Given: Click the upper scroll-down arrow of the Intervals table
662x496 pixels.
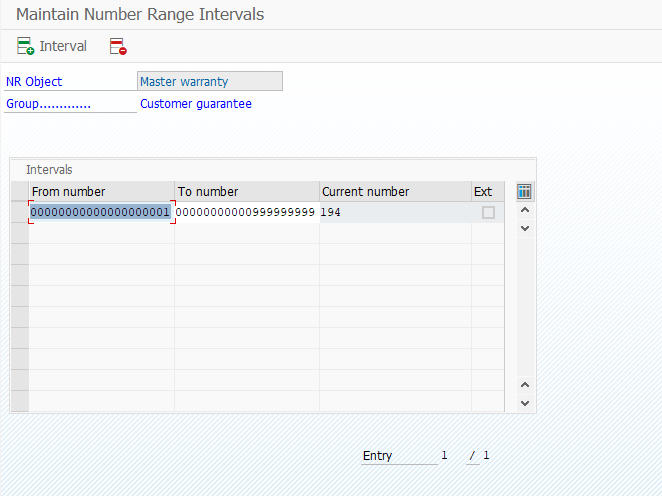Looking at the screenshot, I should coord(525,228).
